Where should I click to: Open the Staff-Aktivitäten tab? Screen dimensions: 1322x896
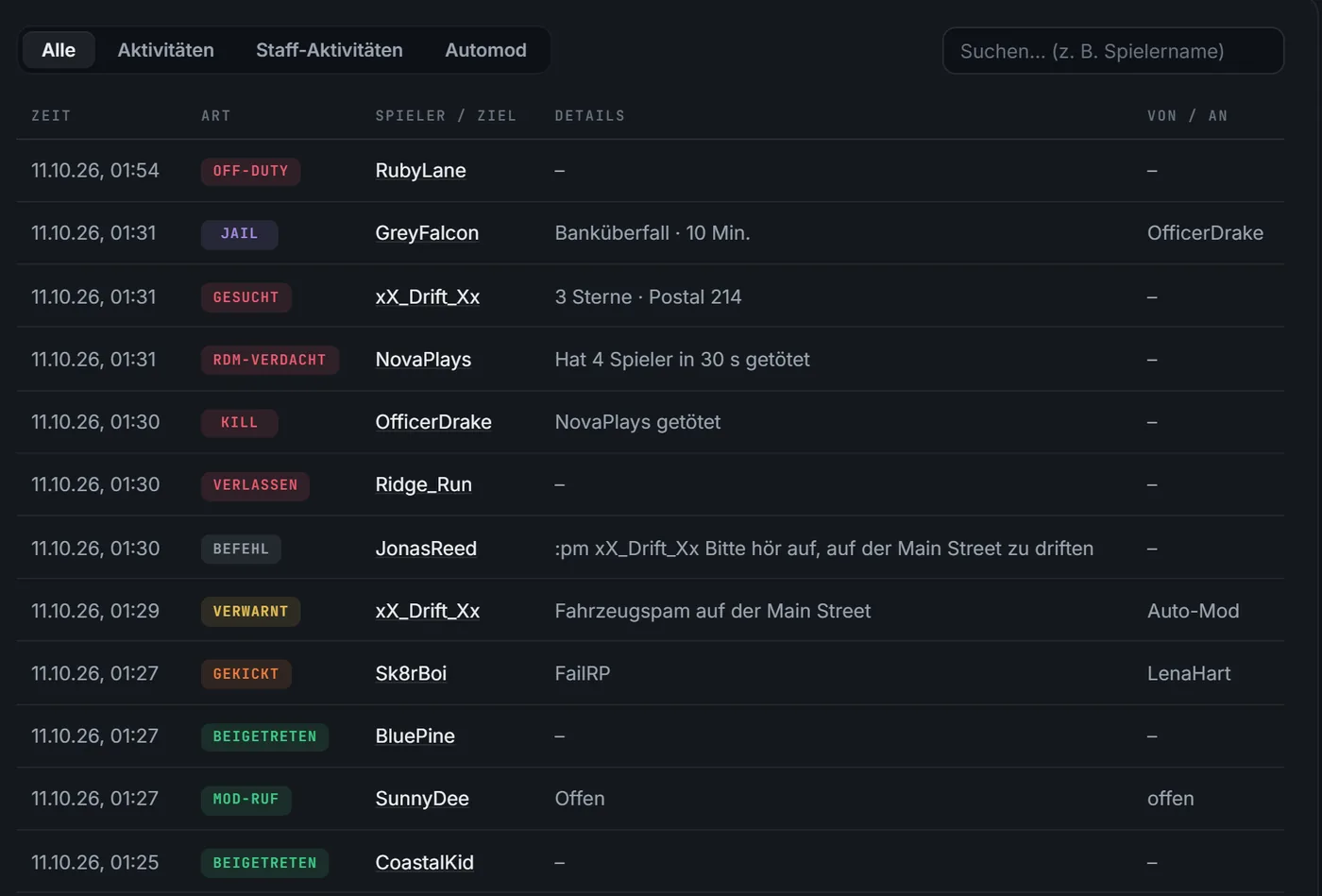[x=330, y=50]
